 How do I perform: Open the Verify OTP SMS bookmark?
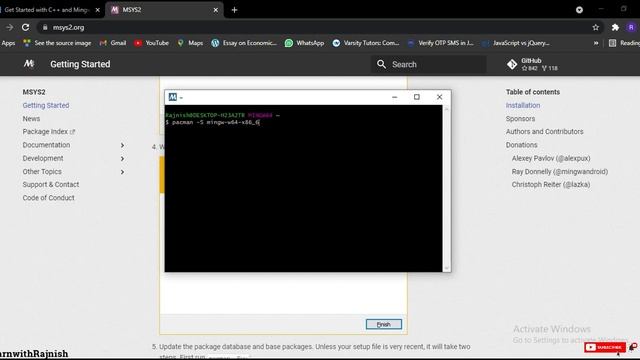[440, 43]
